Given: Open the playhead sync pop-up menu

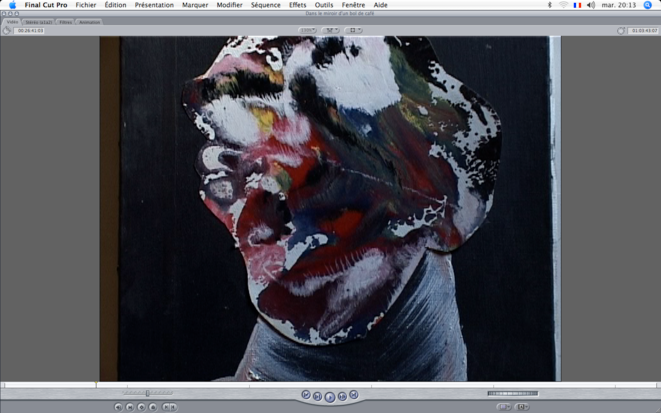Looking at the screenshot, I should pos(330,30).
